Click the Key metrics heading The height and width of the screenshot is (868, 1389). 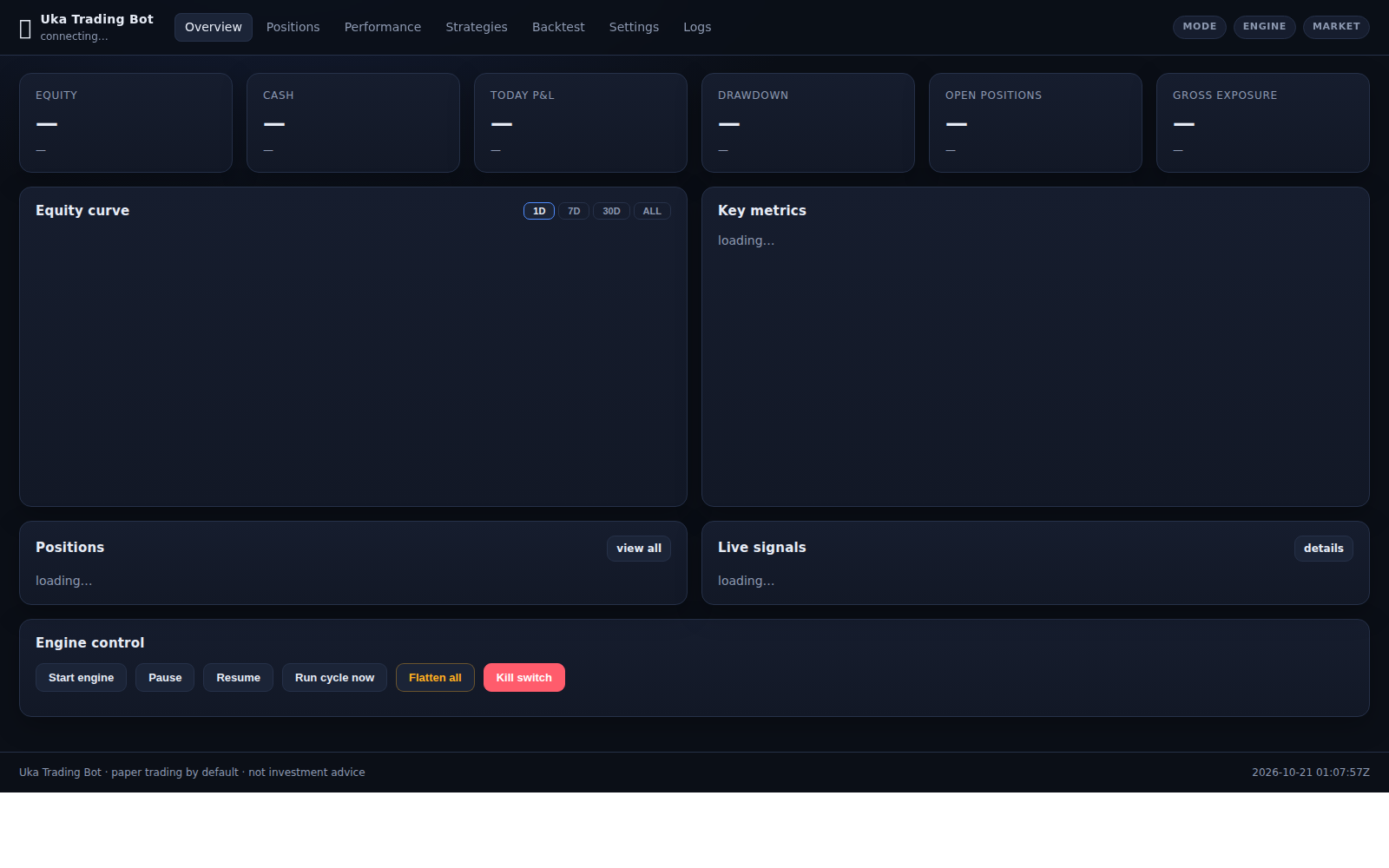[762, 211]
